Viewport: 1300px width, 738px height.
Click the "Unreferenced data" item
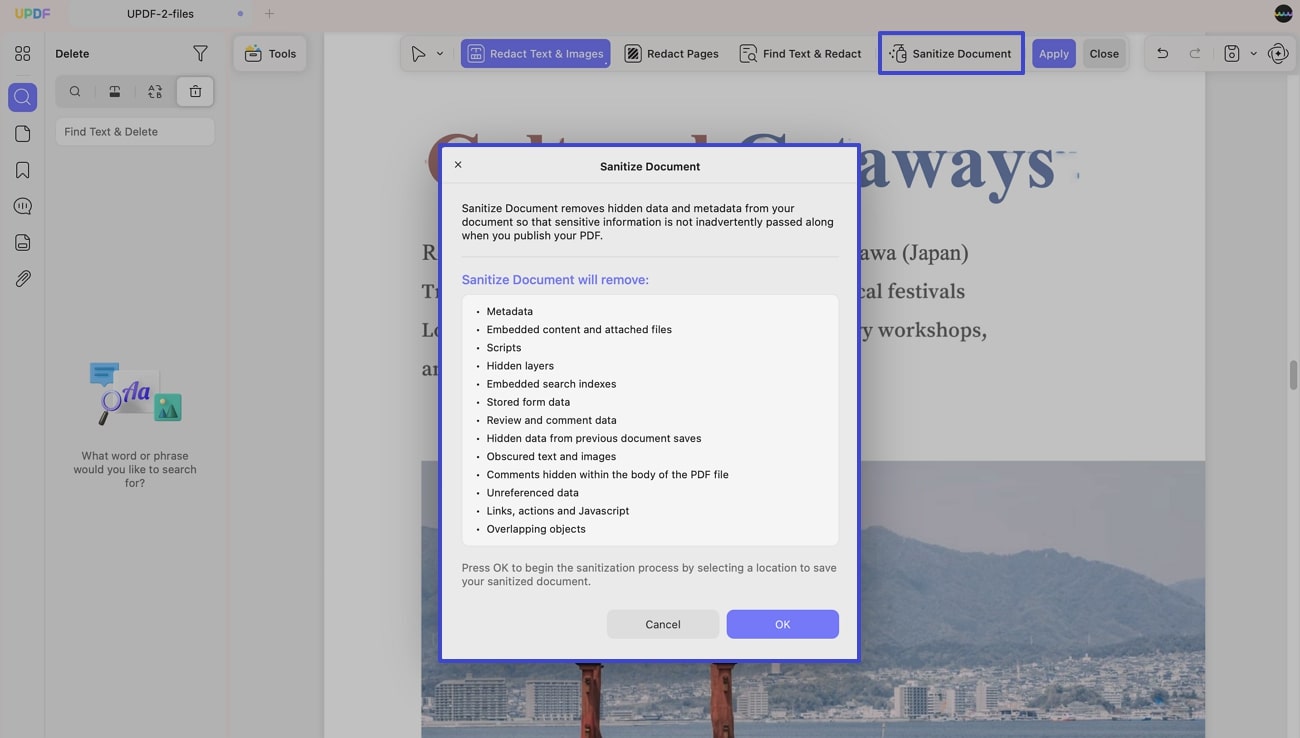[x=533, y=493]
